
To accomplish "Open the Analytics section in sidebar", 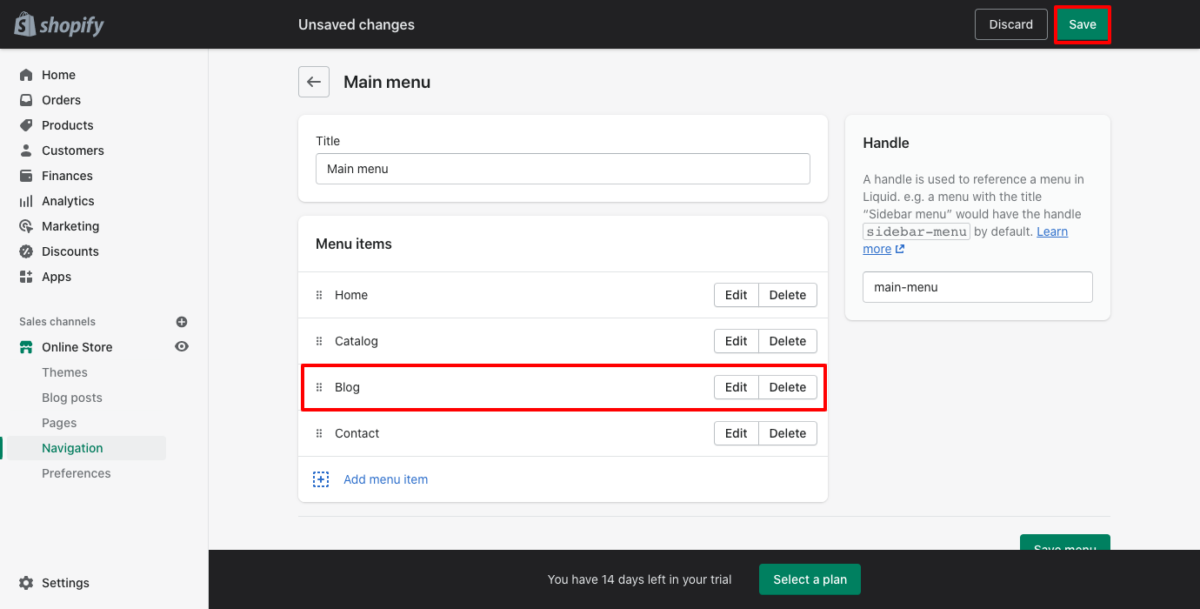I will click(x=67, y=201).
